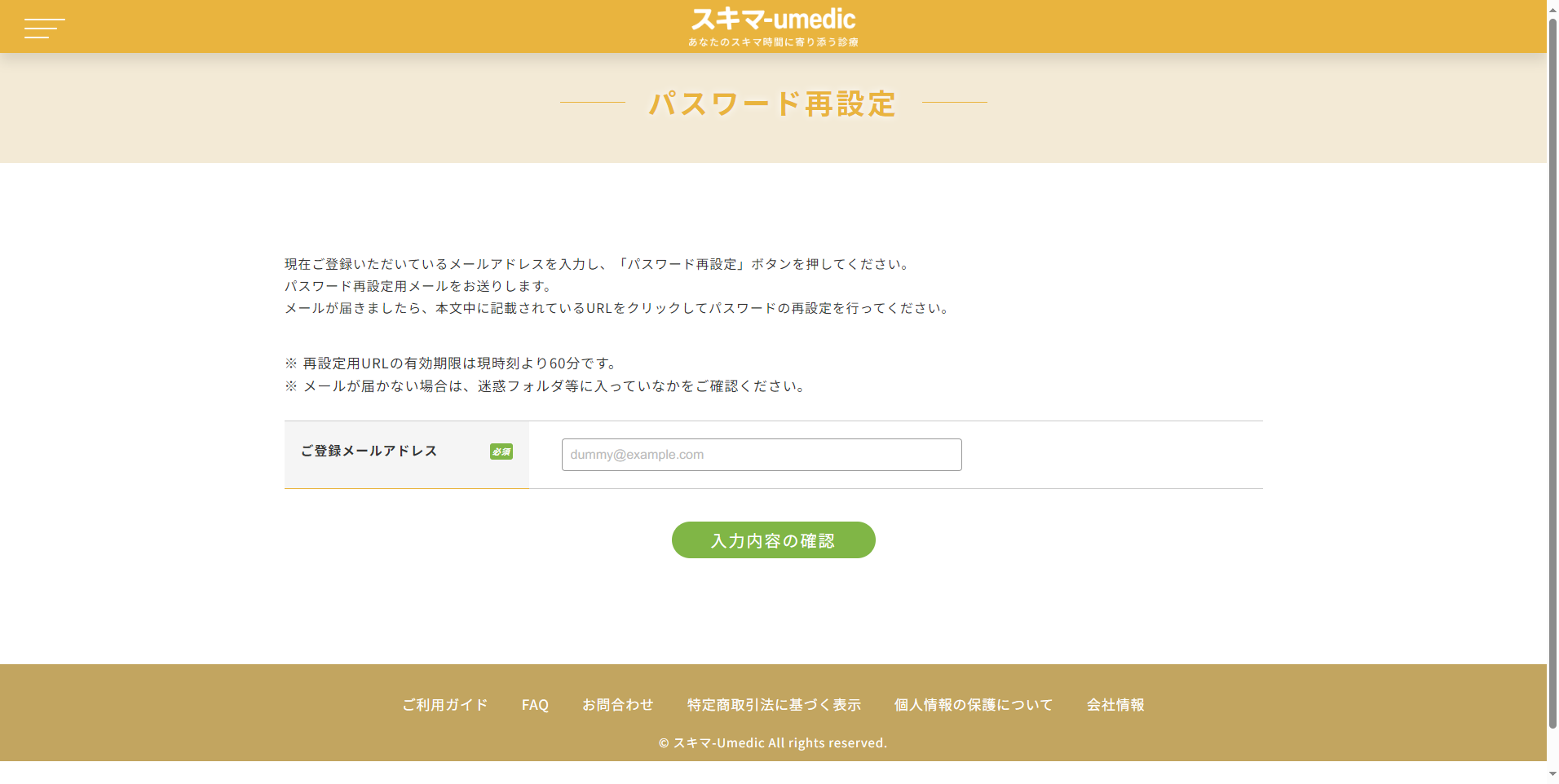Click the scrollbar up arrow
The image size is (1559, 784).
(x=1552, y=7)
